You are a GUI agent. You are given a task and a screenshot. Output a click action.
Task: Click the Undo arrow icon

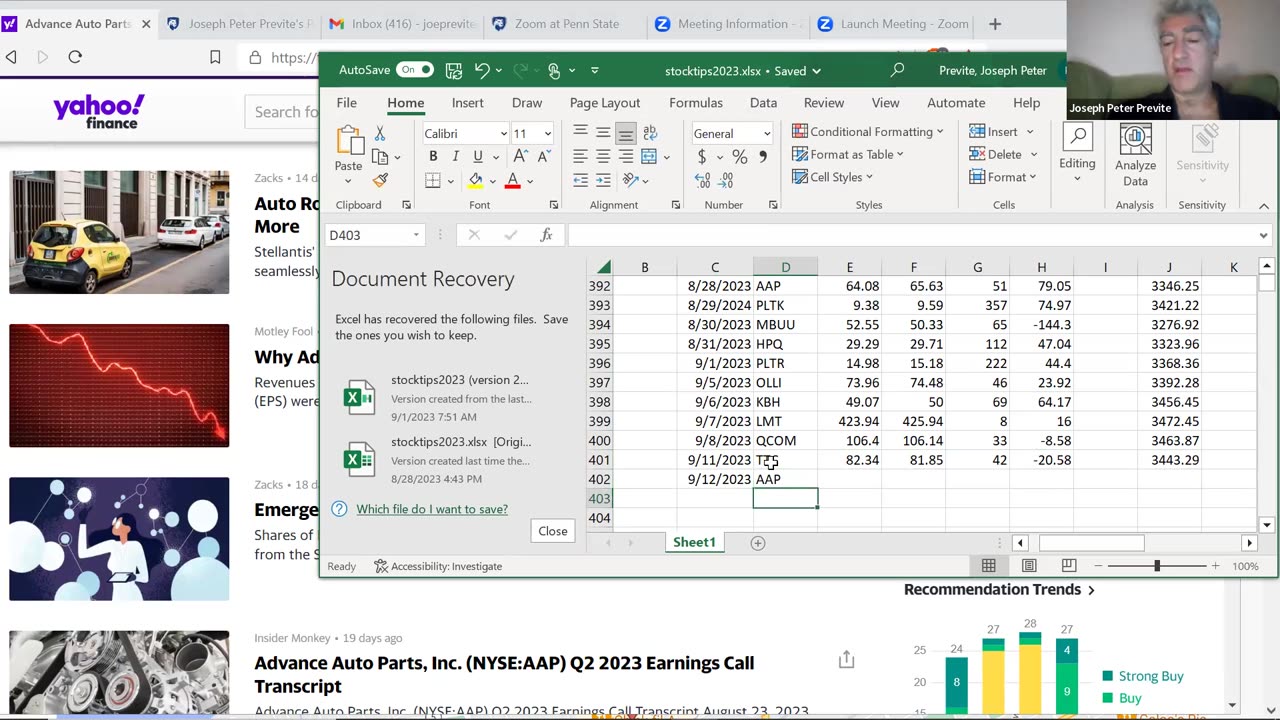483,70
